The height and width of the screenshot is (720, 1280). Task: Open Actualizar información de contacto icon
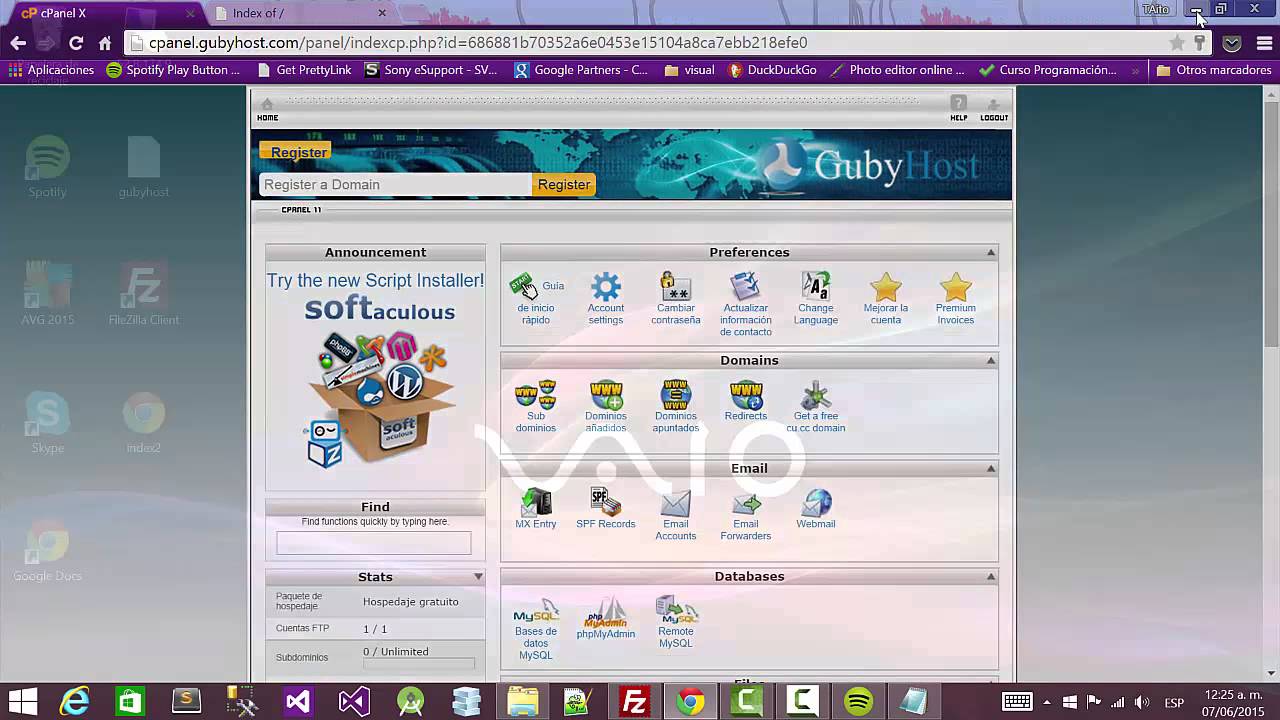[x=746, y=287]
